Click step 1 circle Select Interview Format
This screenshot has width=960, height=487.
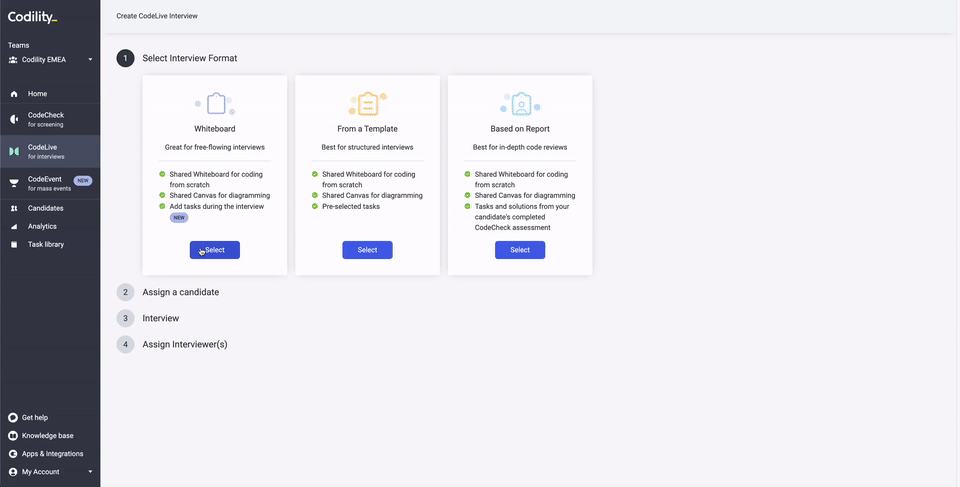pyautogui.click(x=126, y=58)
